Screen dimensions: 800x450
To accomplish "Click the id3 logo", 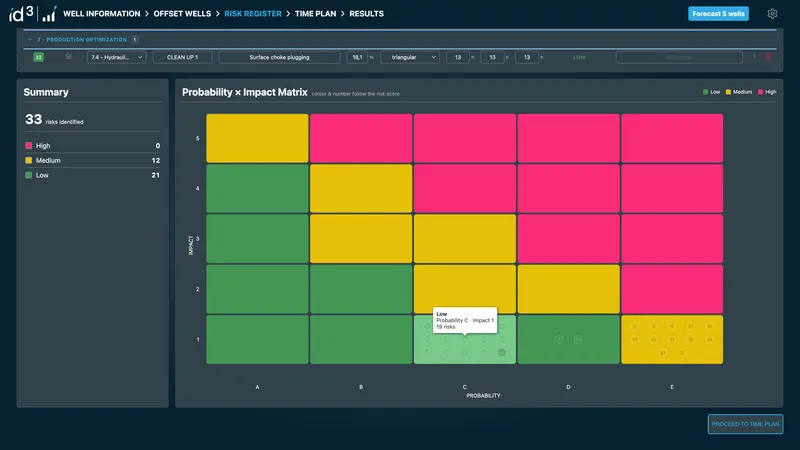I will (21, 14).
